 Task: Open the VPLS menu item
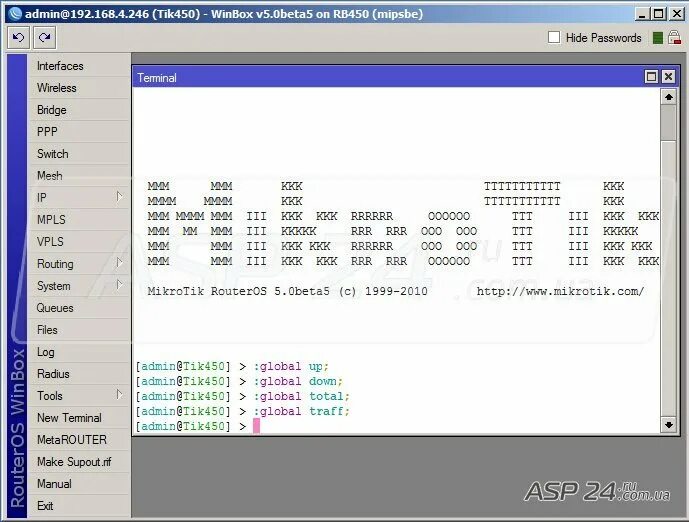point(79,242)
